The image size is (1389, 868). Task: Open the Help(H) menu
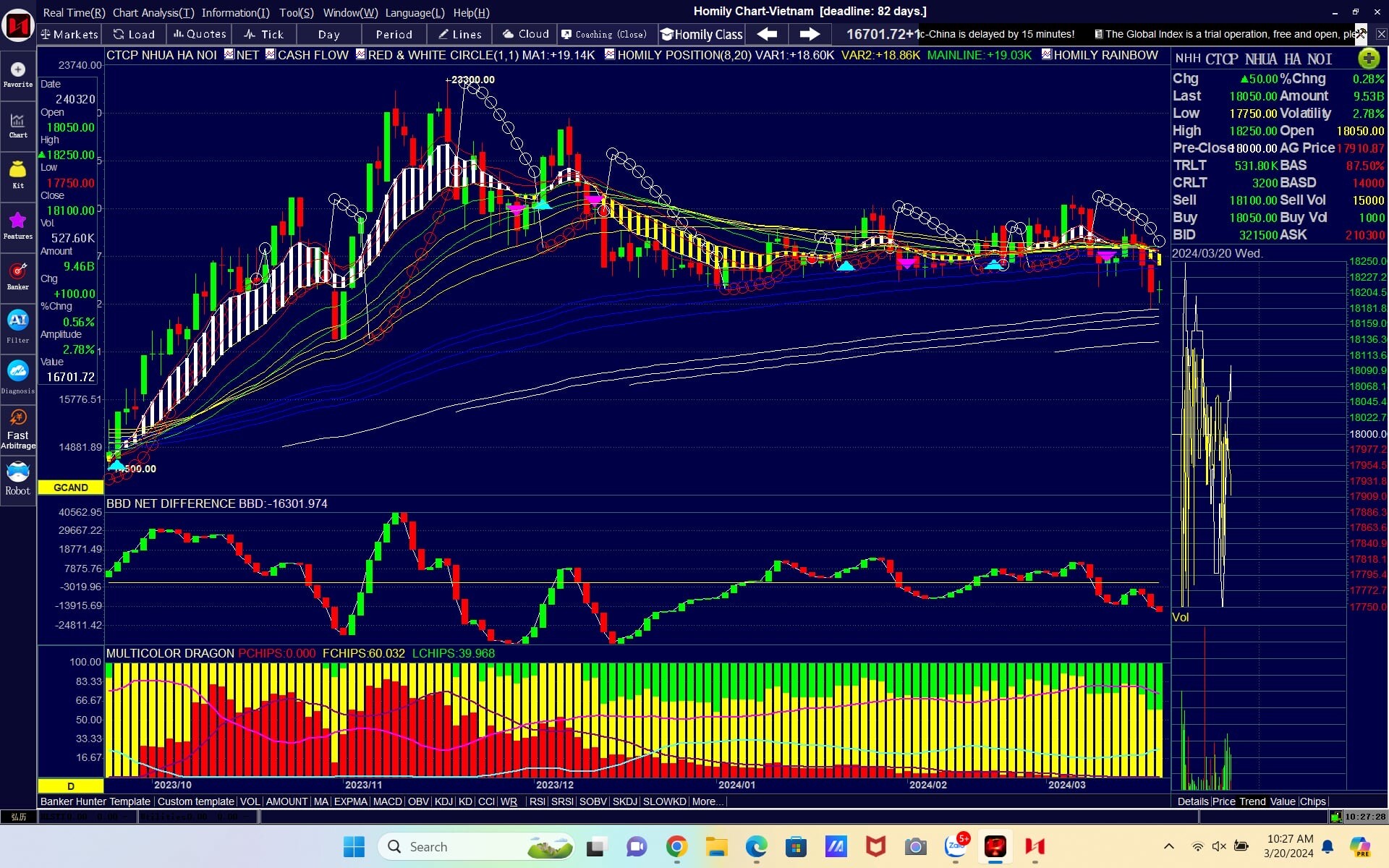(x=471, y=12)
